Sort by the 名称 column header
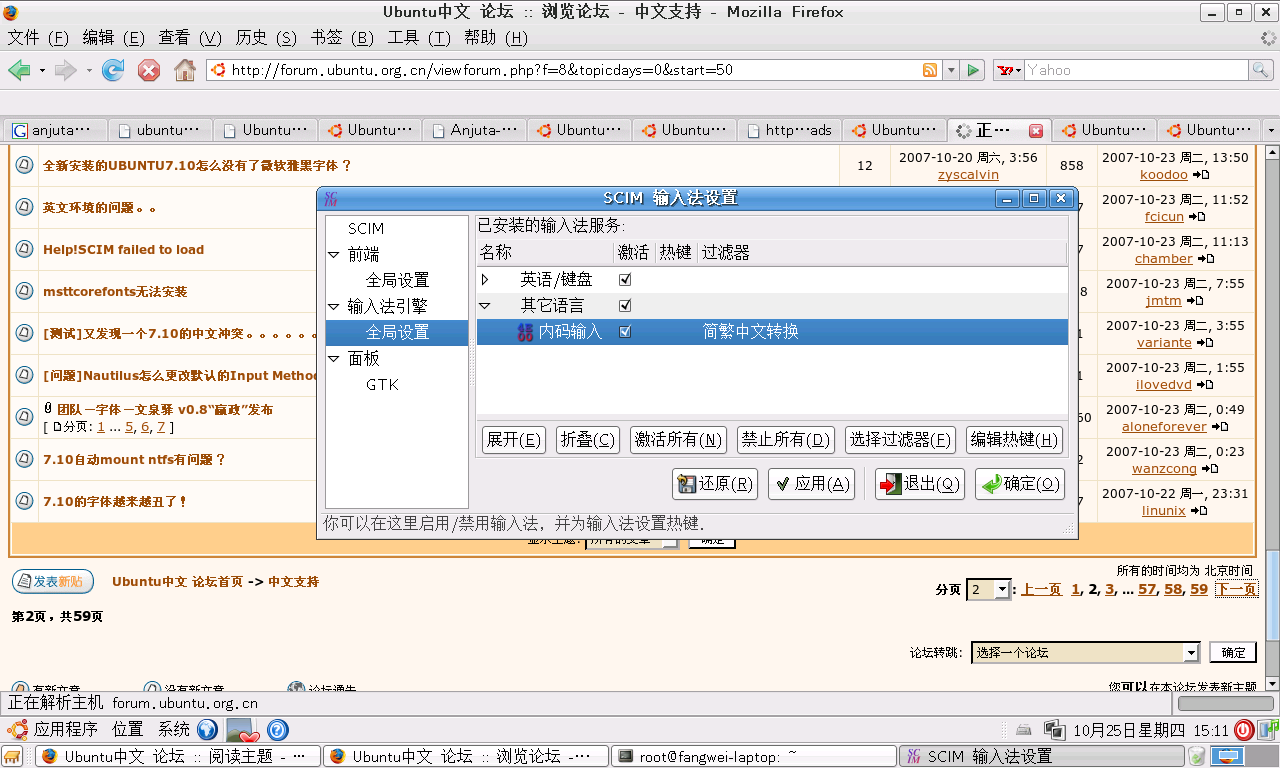Screen dimensions: 1280x768 [545, 253]
